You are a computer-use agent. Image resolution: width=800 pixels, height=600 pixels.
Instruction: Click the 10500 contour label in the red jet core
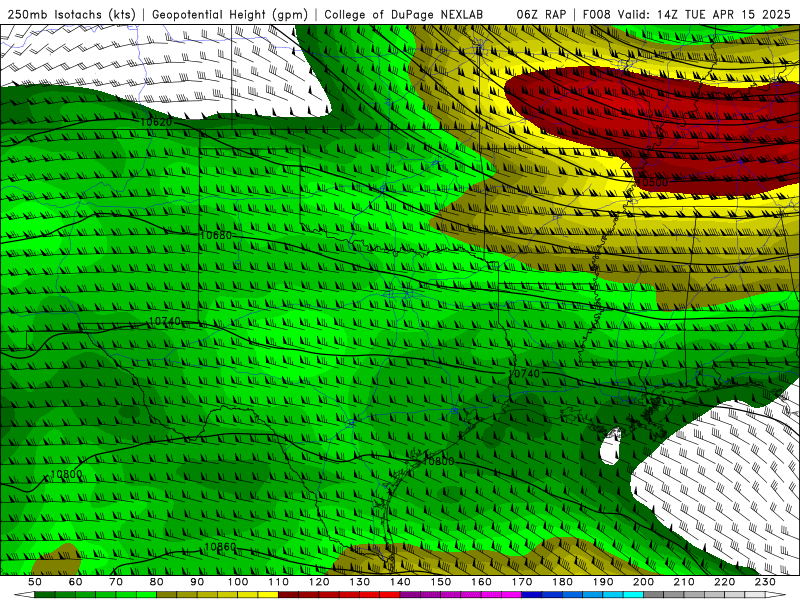(x=652, y=183)
